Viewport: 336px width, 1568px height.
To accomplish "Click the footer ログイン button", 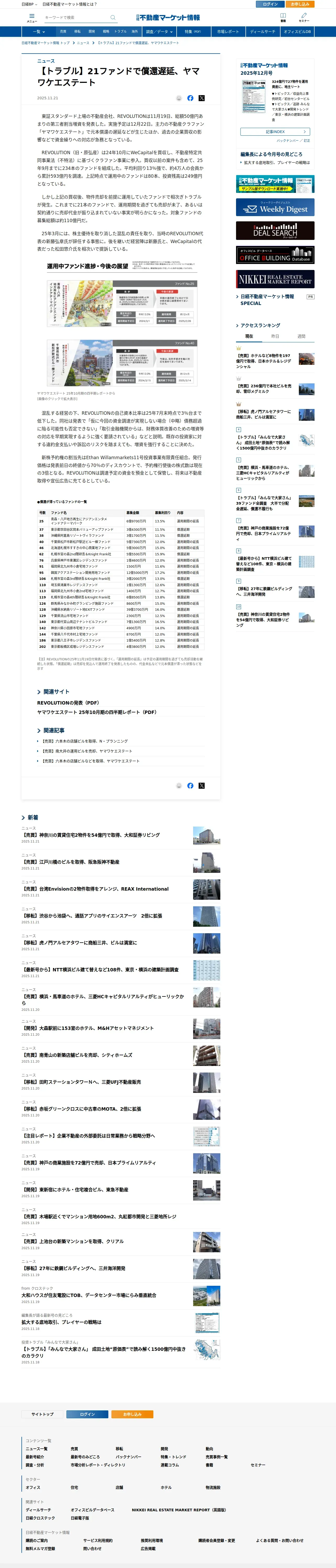I will [x=87, y=1414].
